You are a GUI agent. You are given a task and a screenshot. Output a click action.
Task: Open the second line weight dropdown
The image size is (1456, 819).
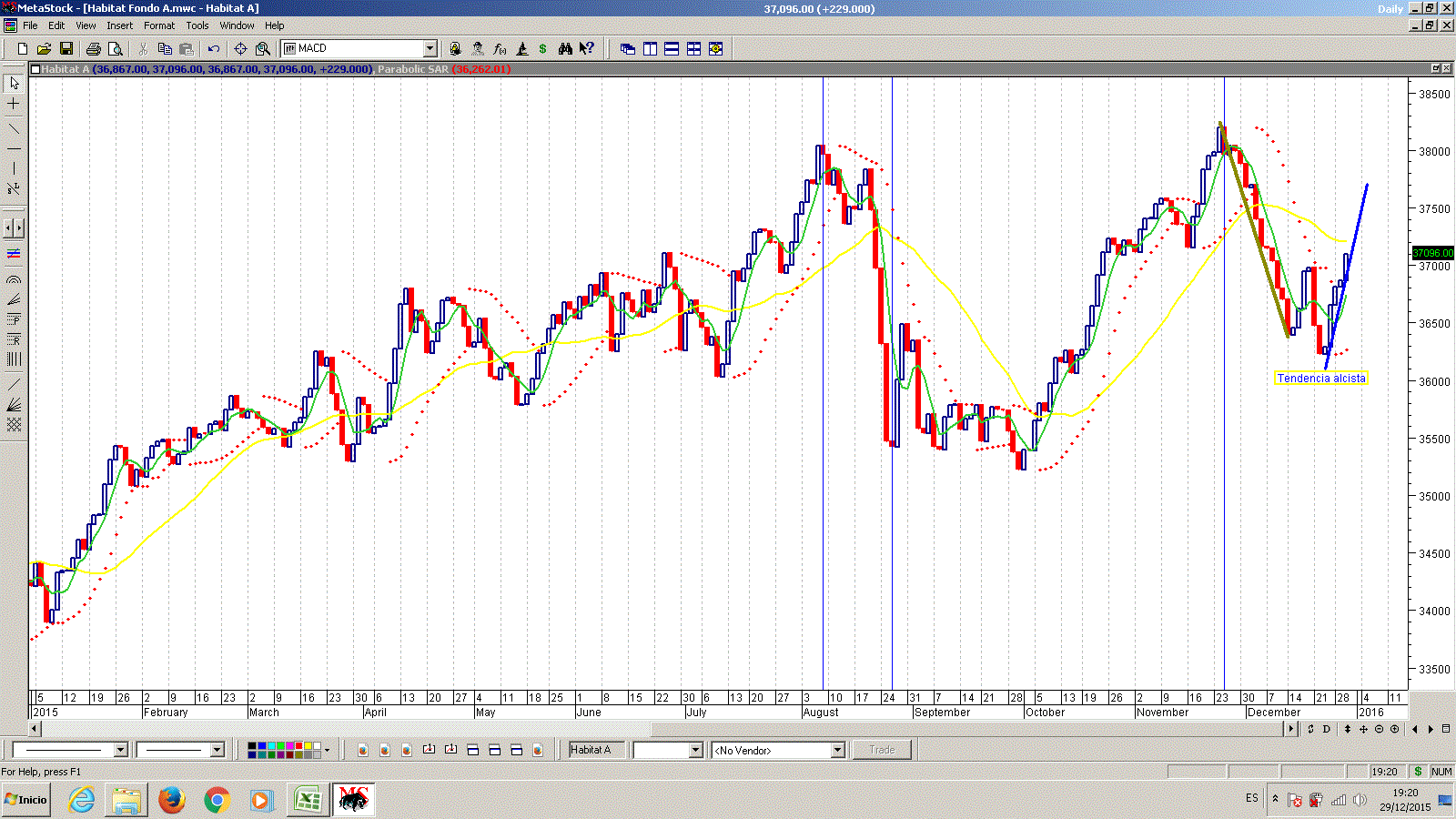click(x=217, y=750)
